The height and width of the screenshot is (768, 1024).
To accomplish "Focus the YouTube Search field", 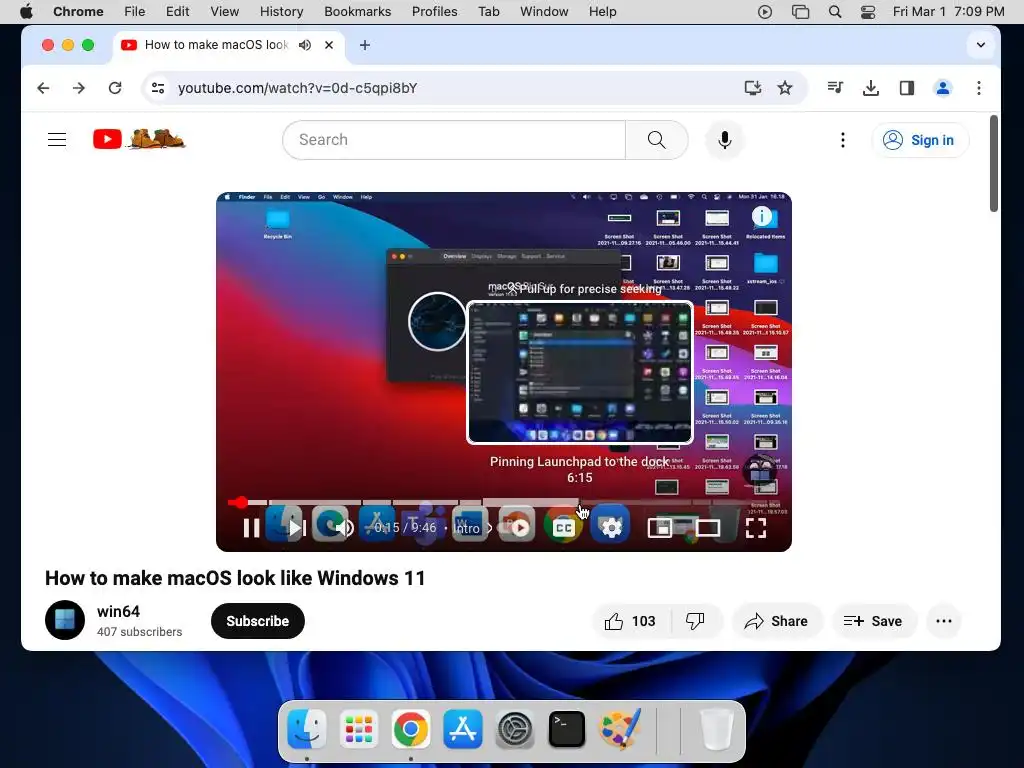I will point(454,140).
